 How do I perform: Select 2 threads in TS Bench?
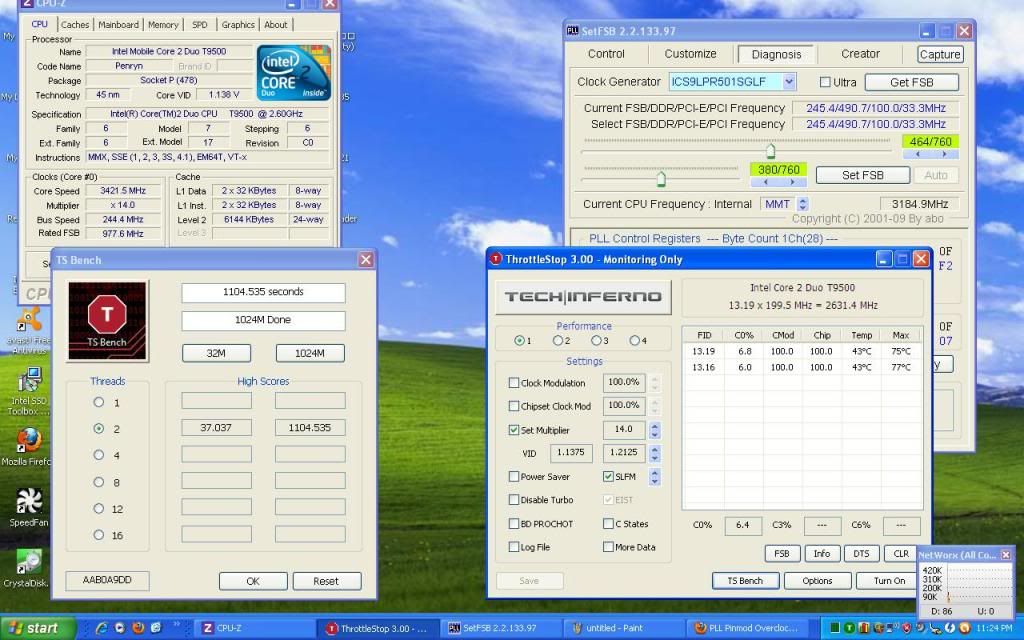coord(99,428)
